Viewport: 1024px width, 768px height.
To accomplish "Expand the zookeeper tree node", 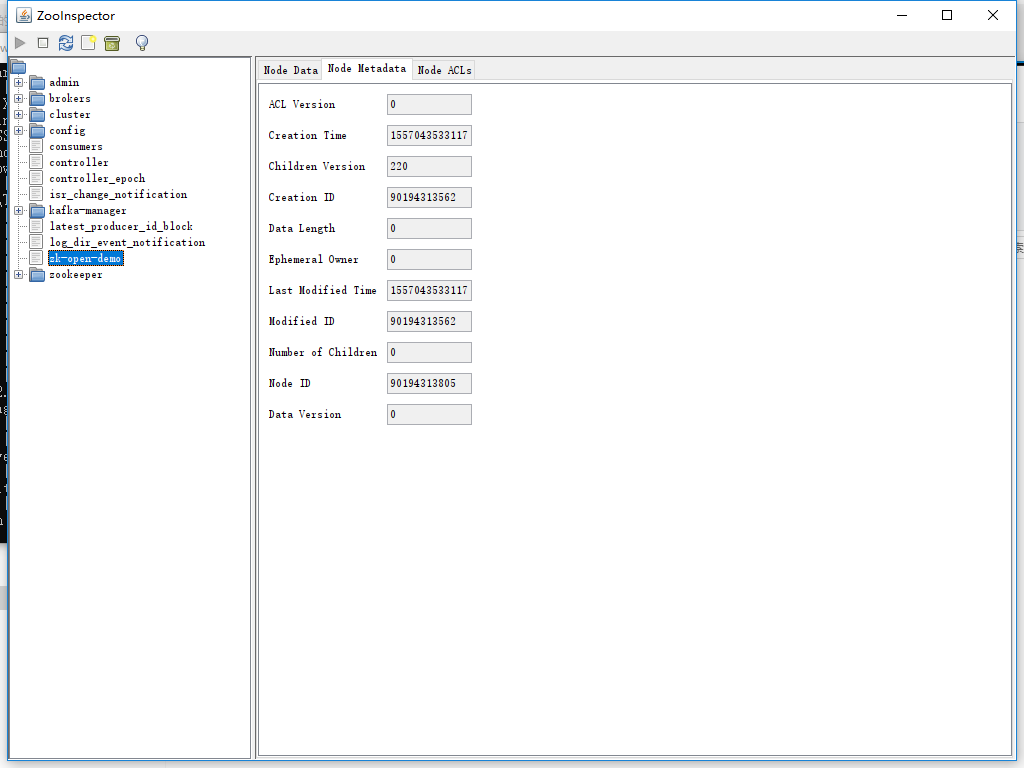I will (18, 274).
